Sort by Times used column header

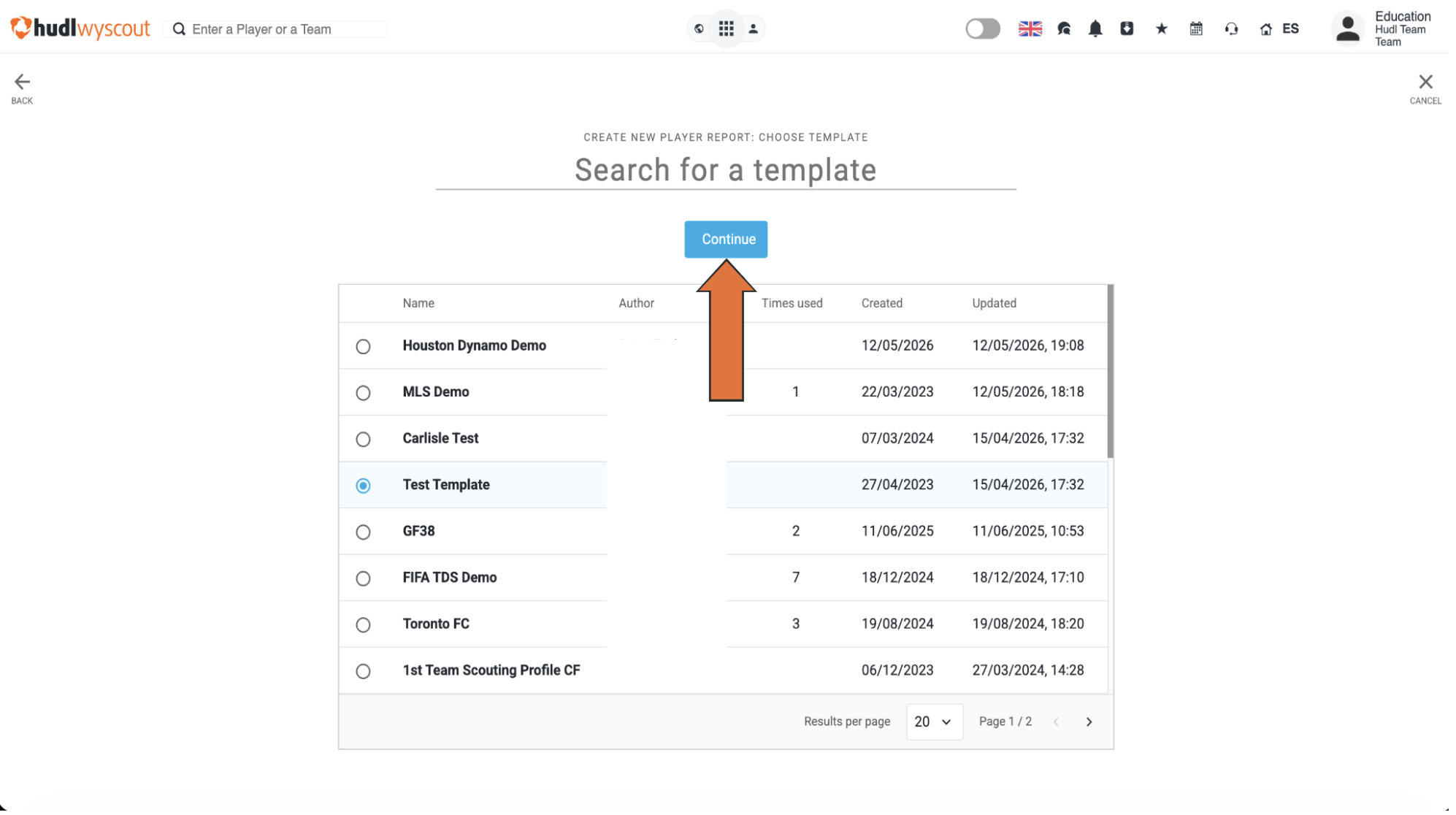click(792, 303)
